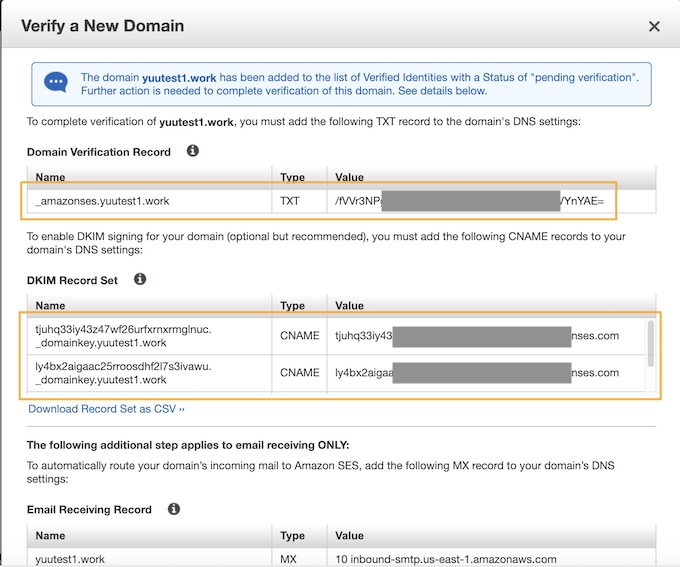Click the chat bubble icon in notice banner
Viewport: 680px width, 567px height.
point(56,82)
